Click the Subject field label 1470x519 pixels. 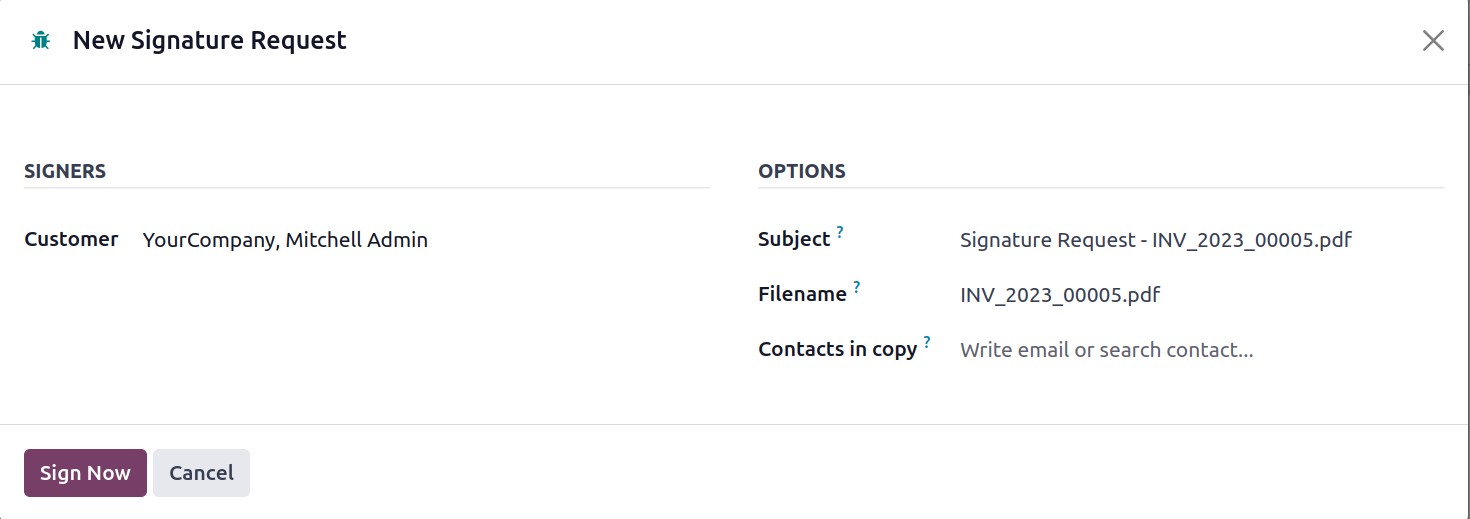(x=794, y=240)
